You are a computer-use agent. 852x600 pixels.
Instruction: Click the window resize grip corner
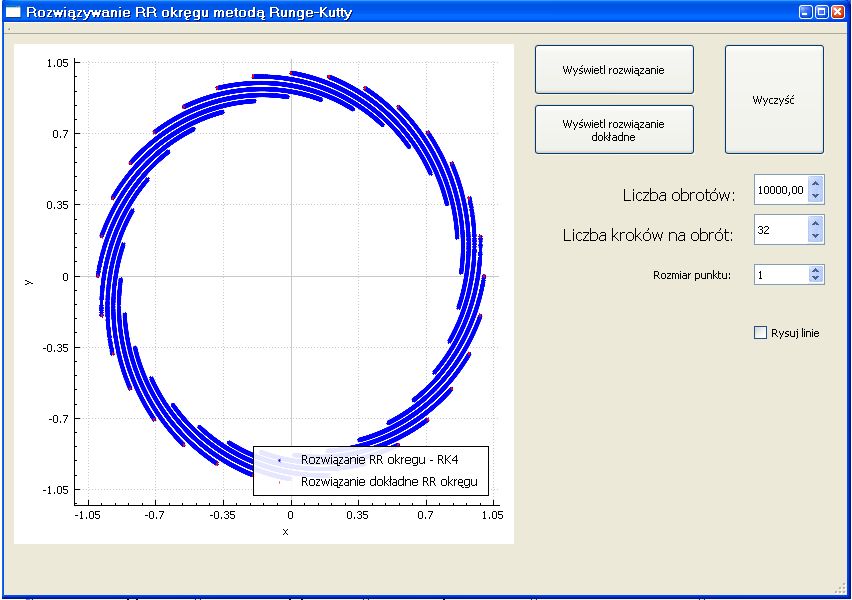pos(840,588)
